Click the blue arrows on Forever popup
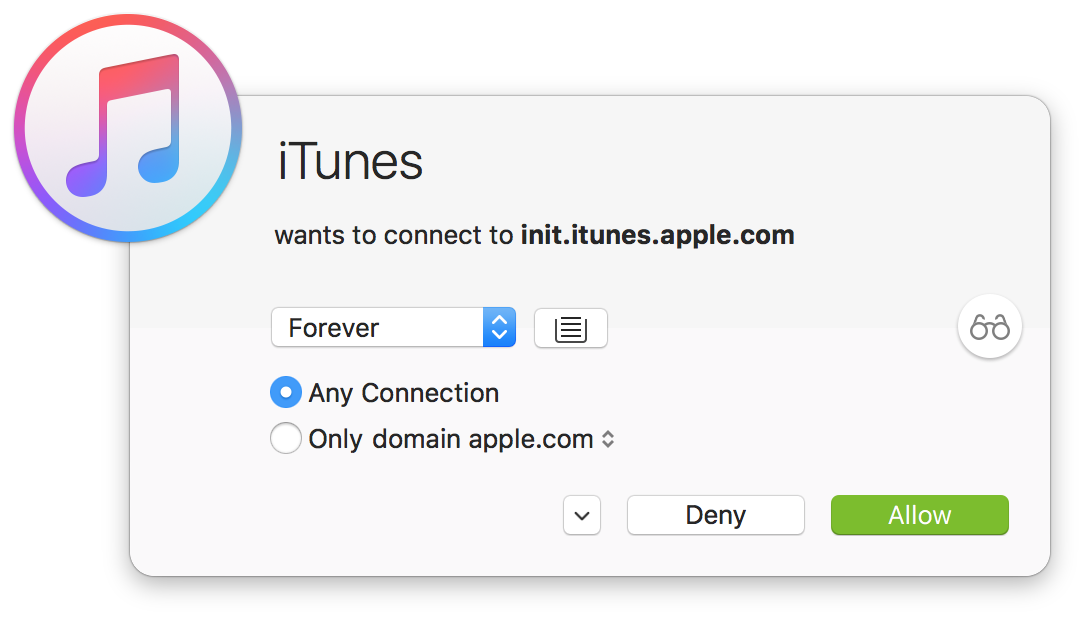 (x=499, y=327)
